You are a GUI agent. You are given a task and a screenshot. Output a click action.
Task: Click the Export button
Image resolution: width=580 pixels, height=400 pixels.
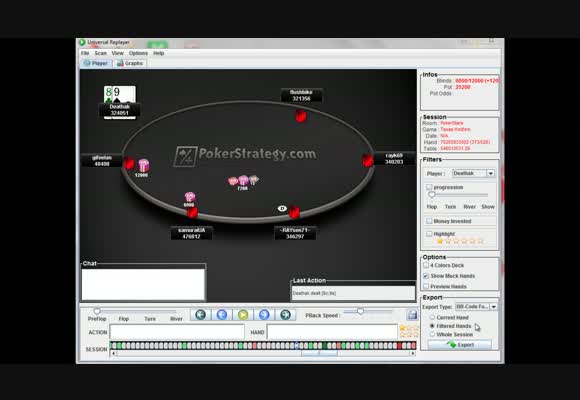coord(460,345)
